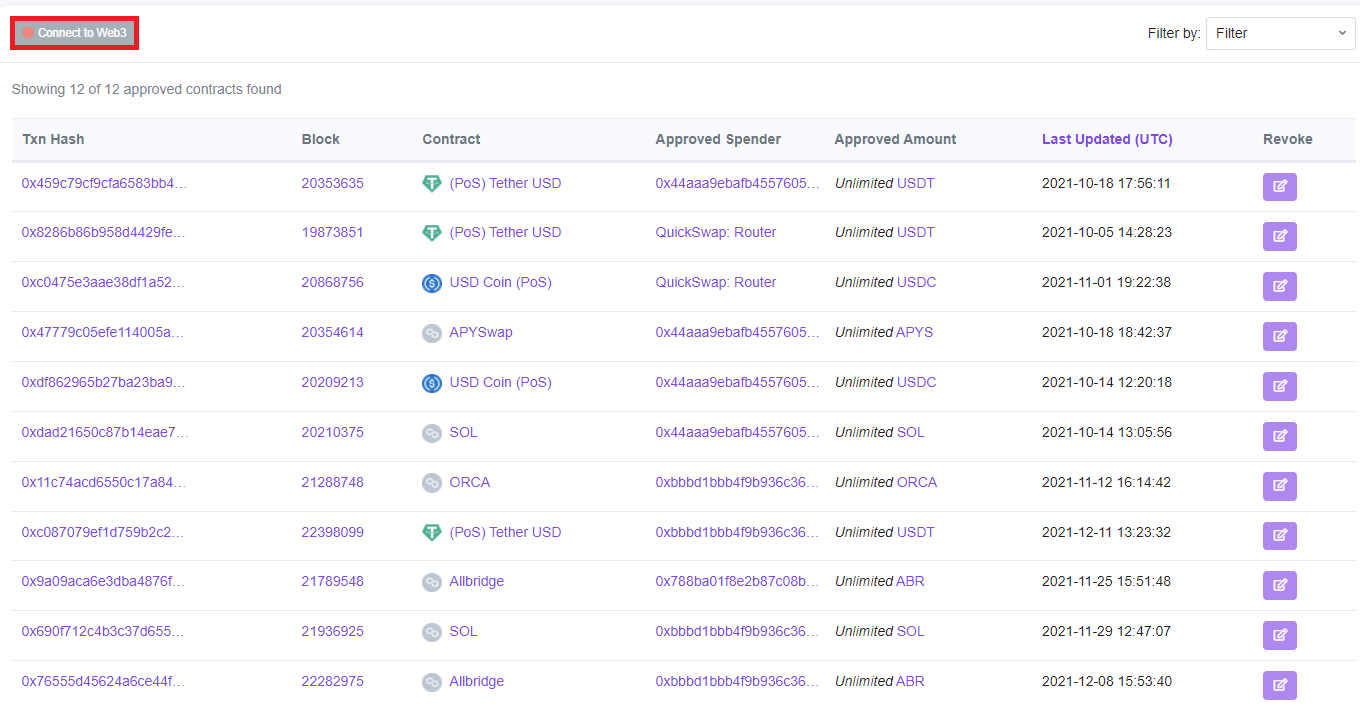Image resolution: width=1360 pixels, height=723 pixels.
Task: Open transaction 0x690f712c4b3c37d655…
Action: pos(104,631)
